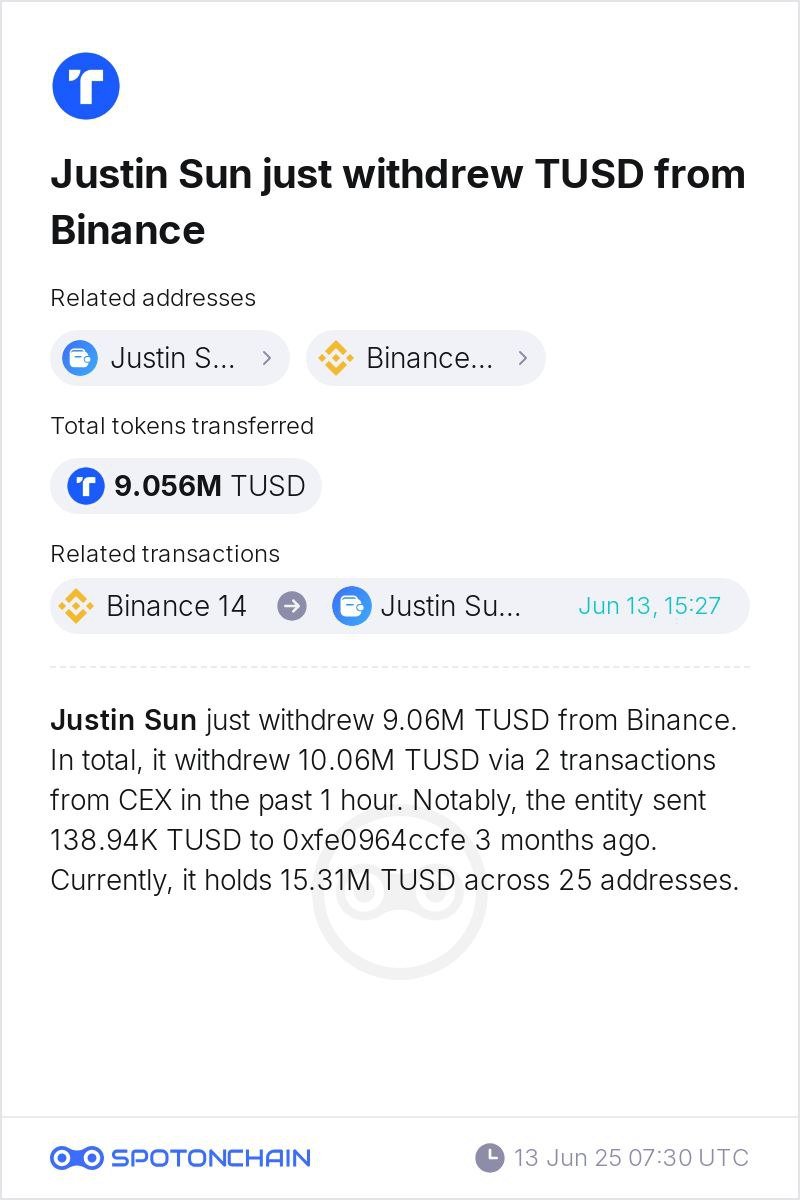
Task: Click the arrow icon between Binance 14 and Justin Sun
Action: [x=291, y=606]
